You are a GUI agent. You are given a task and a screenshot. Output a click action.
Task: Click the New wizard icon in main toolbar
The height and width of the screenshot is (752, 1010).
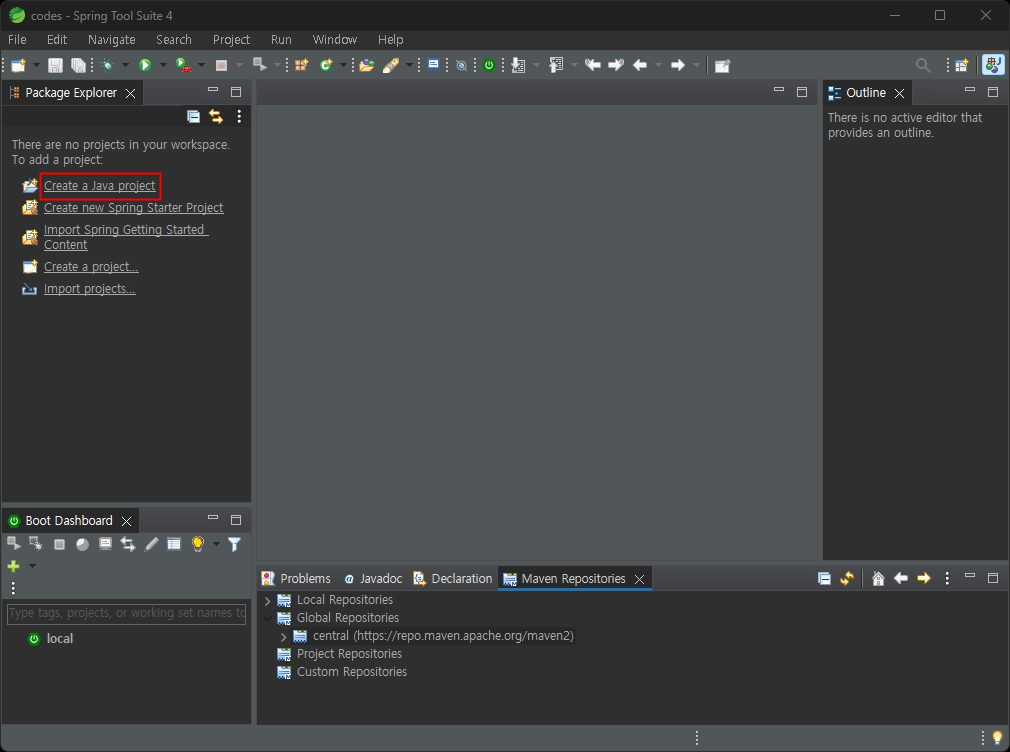click(18, 65)
